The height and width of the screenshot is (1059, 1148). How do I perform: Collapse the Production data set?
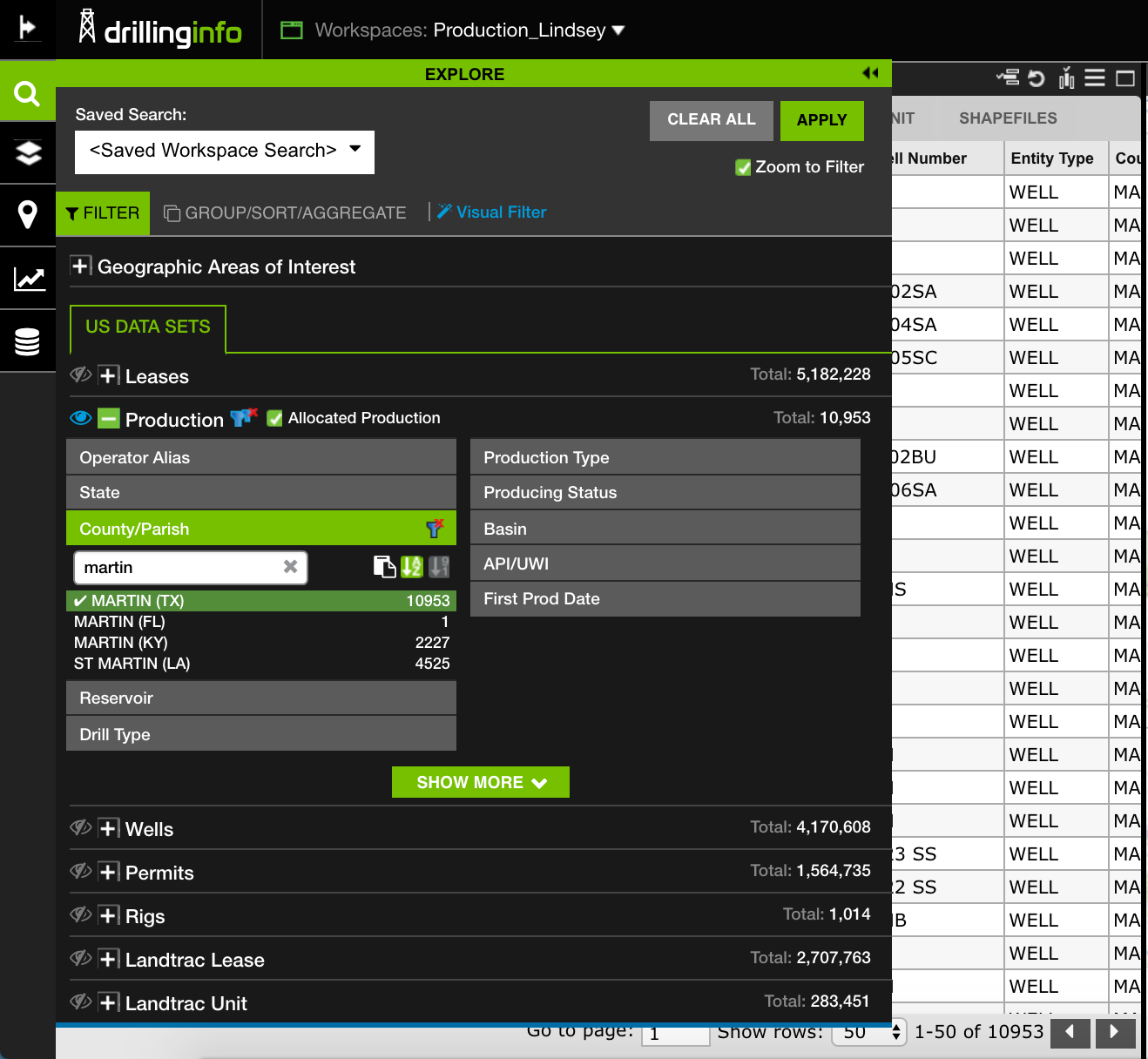click(109, 419)
